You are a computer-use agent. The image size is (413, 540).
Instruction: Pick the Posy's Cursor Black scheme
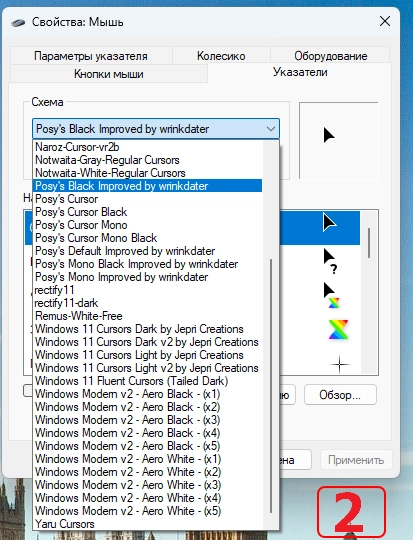[x=147, y=212]
